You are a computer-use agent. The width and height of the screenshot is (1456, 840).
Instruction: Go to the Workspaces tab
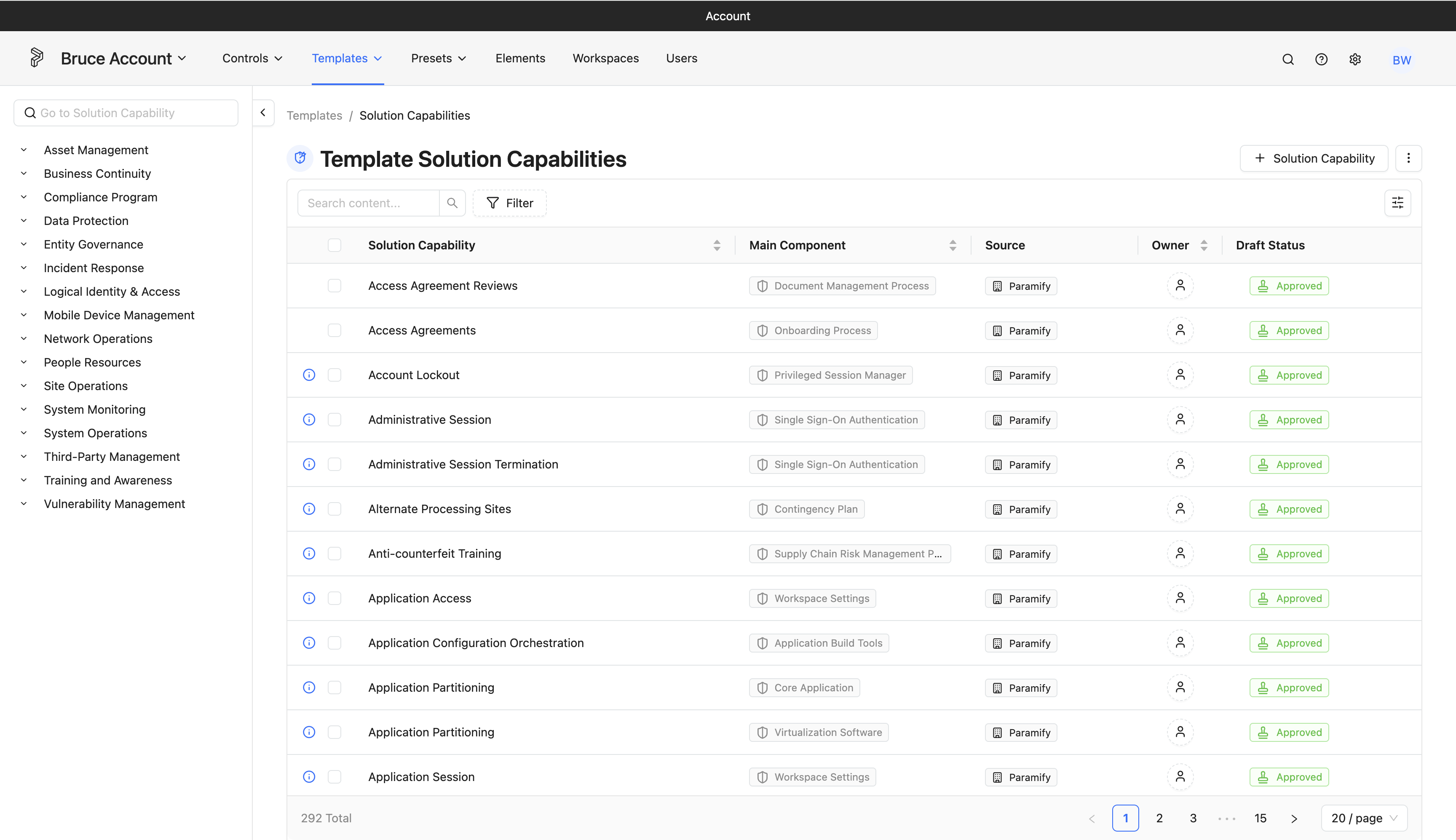(x=606, y=58)
